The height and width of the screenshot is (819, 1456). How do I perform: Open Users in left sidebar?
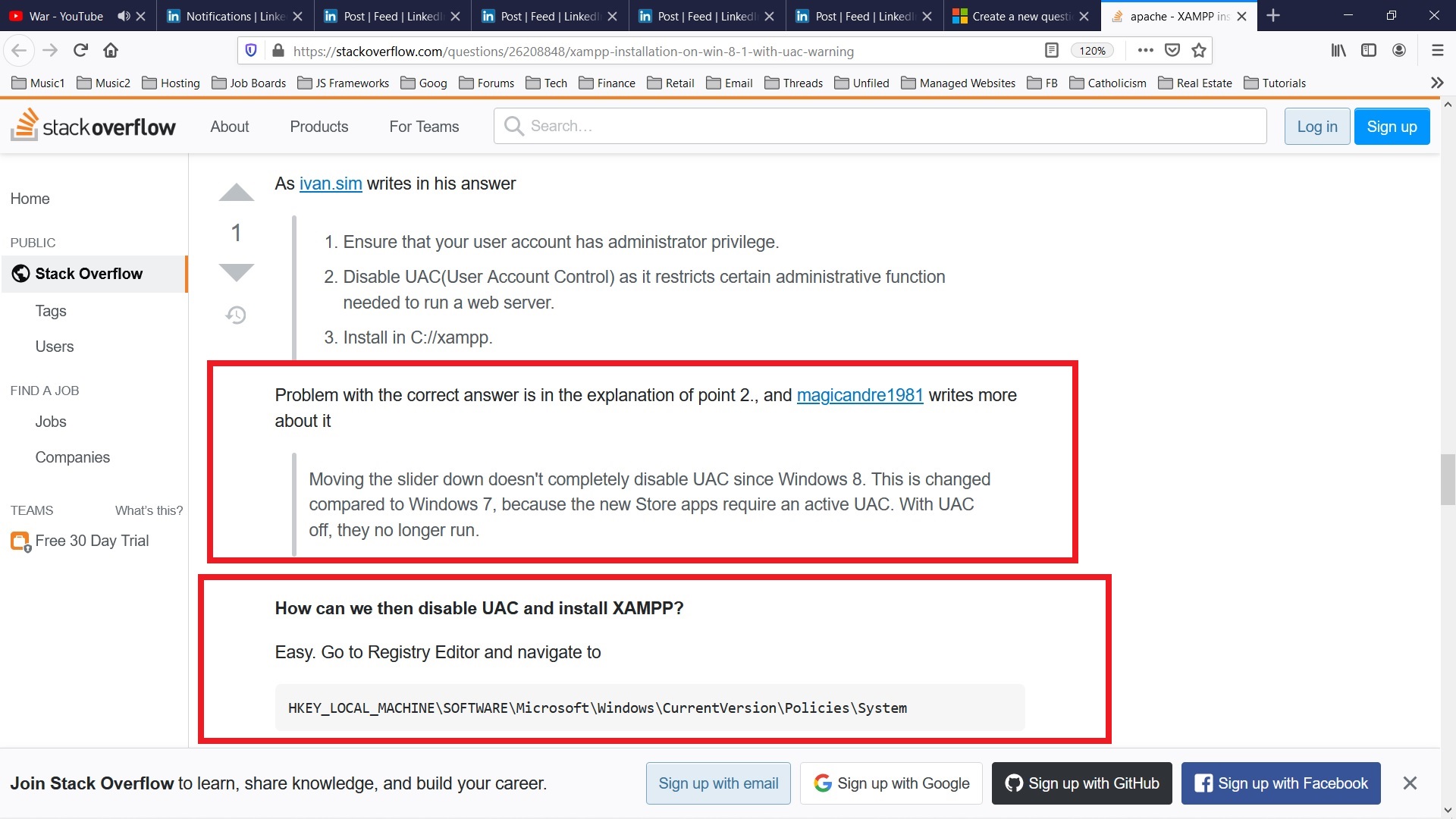pos(55,347)
